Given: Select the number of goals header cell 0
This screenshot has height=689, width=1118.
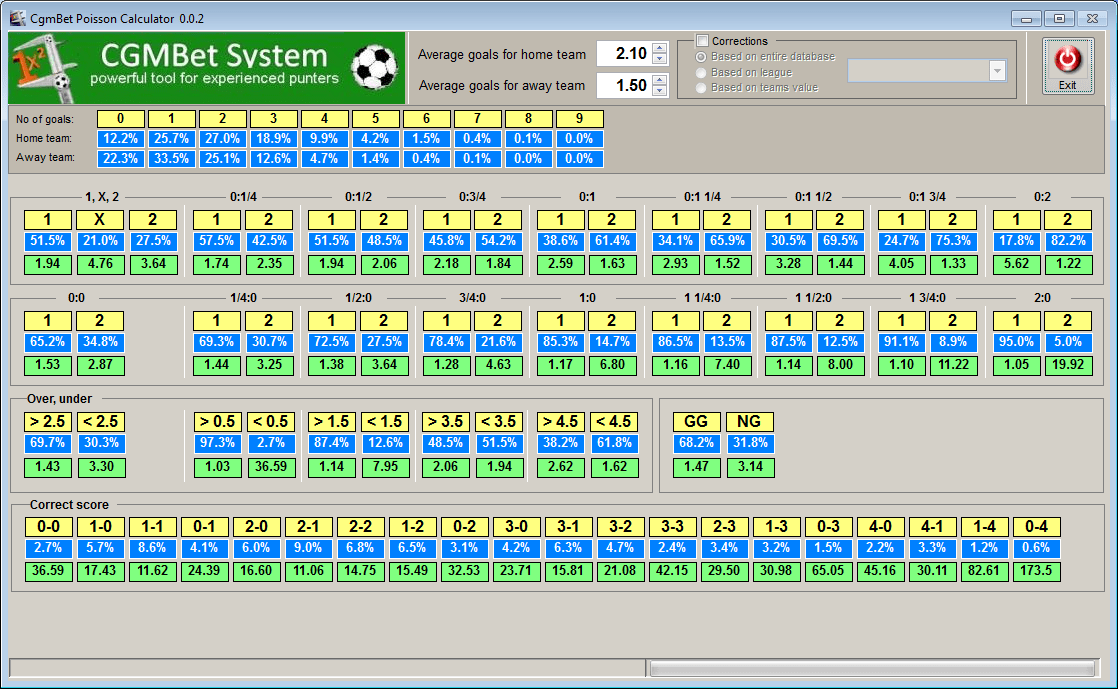Looking at the screenshot, I should point(120,119).
